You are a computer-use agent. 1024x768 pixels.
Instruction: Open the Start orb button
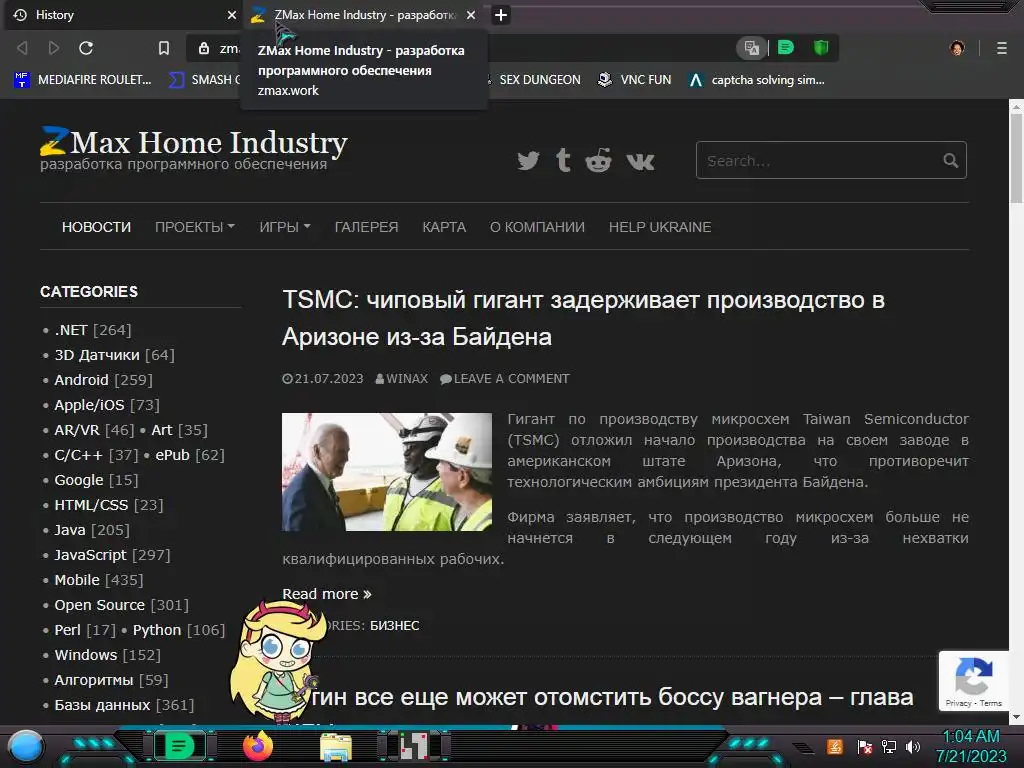point(26,746)
